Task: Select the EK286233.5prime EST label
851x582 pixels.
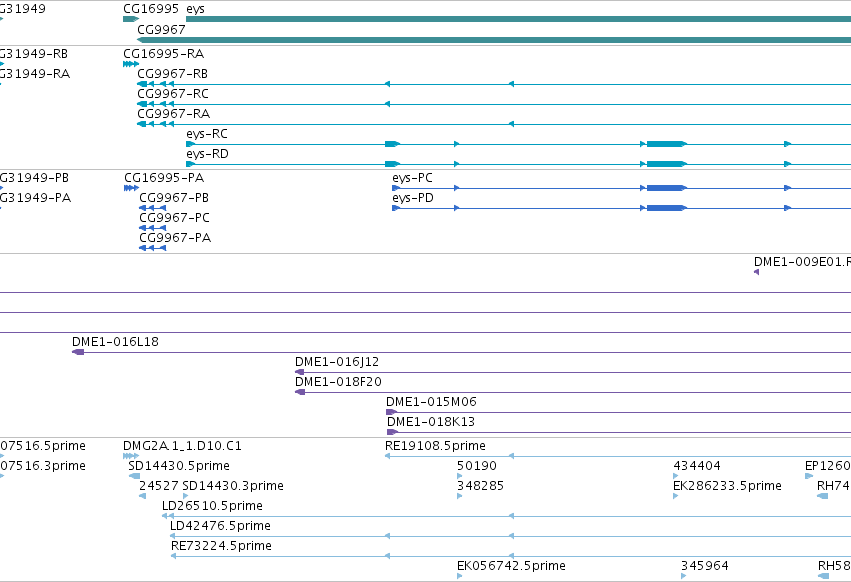Action: click(727, 486)
